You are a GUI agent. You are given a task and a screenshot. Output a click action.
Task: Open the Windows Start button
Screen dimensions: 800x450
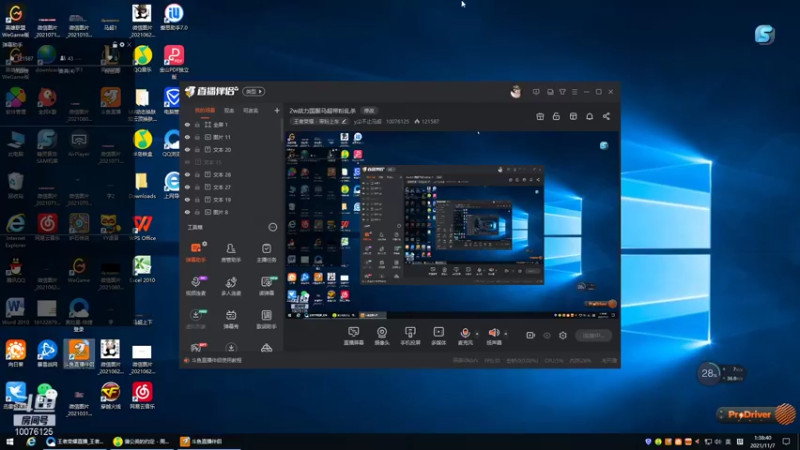tap(10, 441)
